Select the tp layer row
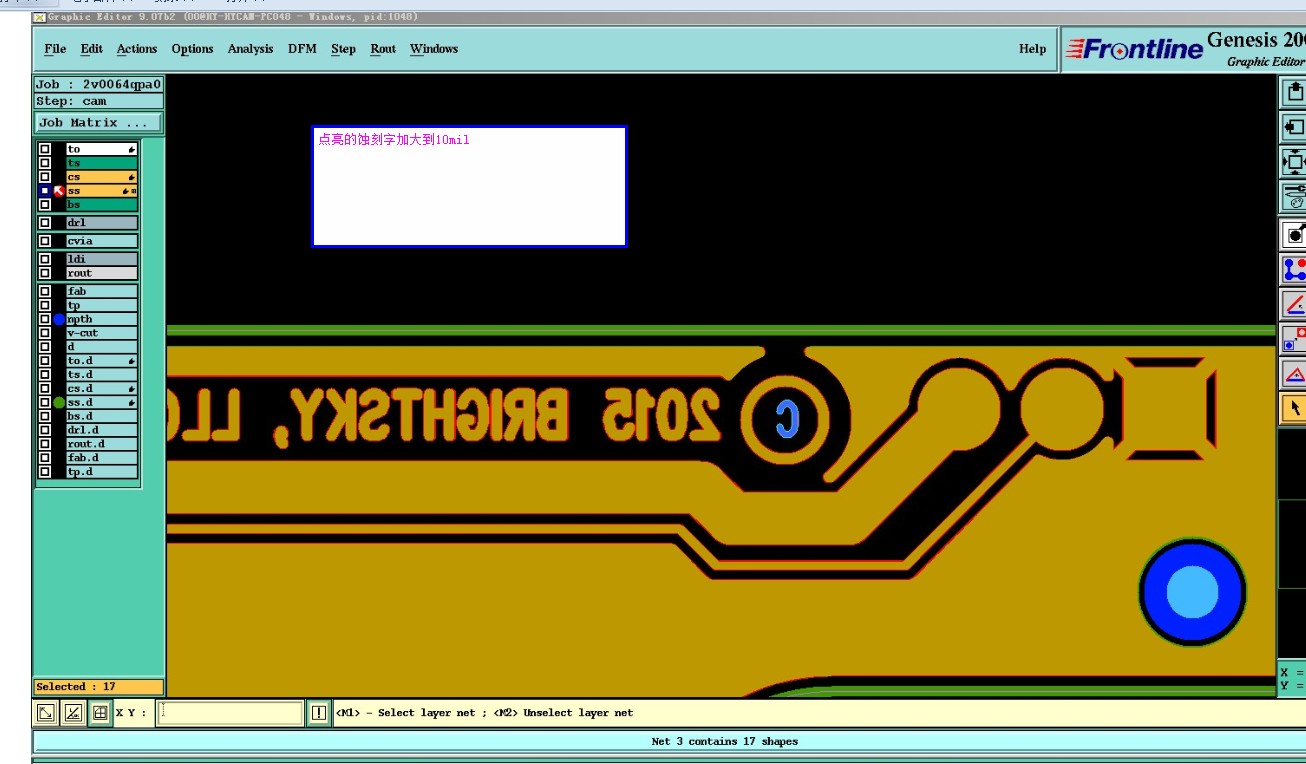1306x764 pixels. point(101,306)
